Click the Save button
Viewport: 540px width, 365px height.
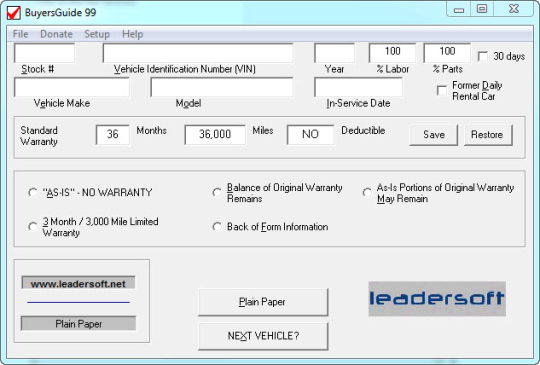point(434,135)
